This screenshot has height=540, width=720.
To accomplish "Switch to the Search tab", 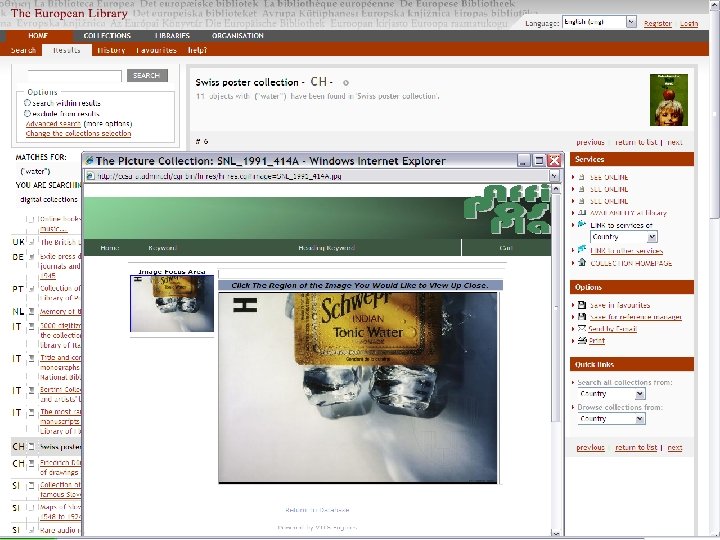I will point(23,50).
